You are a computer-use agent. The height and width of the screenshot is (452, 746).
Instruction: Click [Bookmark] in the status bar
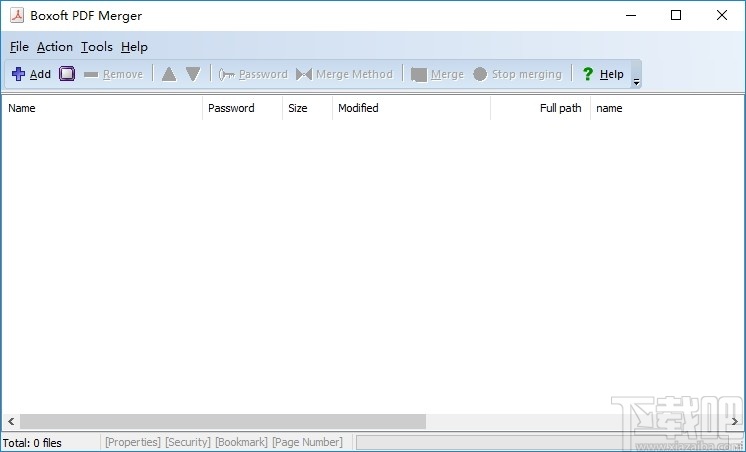tap(241, 442)
